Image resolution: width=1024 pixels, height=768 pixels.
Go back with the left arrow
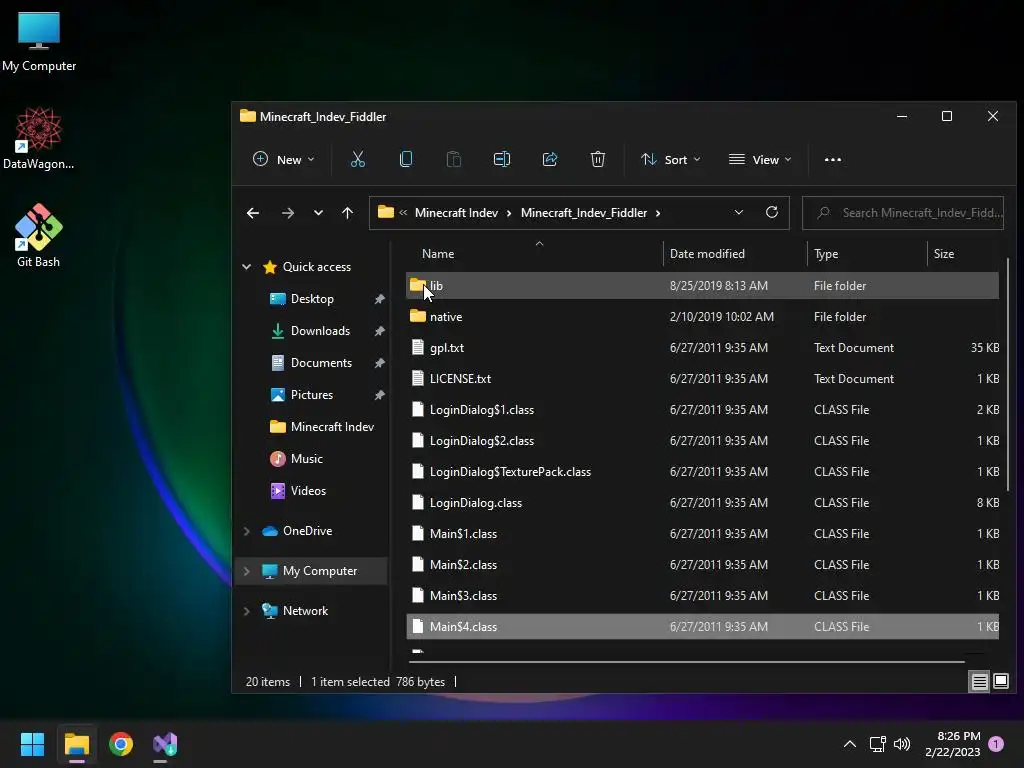253,213
